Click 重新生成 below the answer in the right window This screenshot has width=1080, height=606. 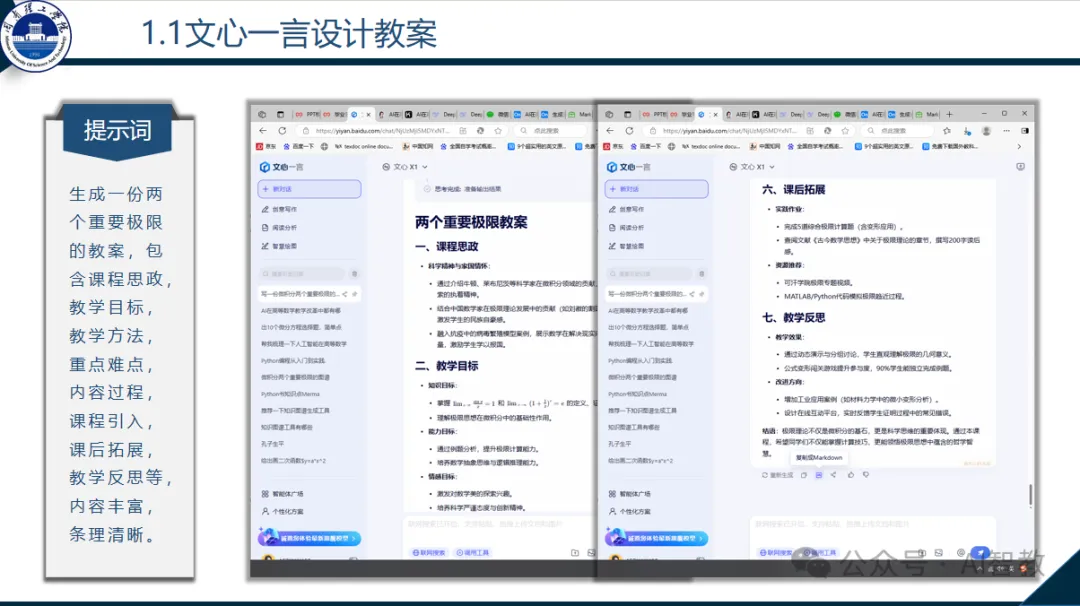pyautogui.click(x=777, y=475)
